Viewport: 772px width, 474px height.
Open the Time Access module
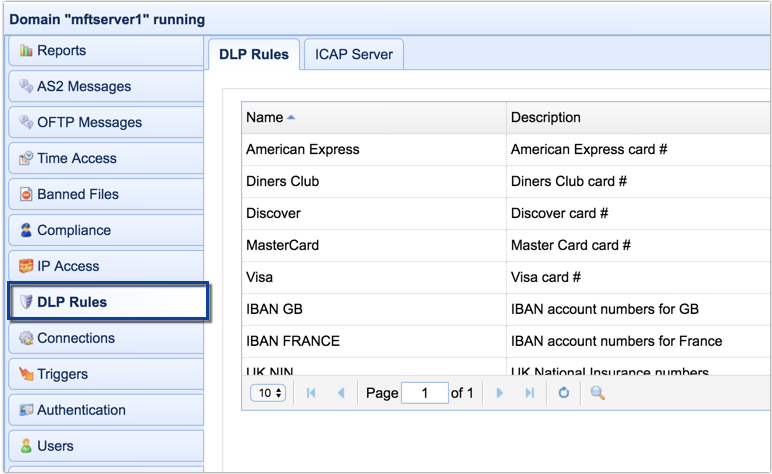click(106, 158)
